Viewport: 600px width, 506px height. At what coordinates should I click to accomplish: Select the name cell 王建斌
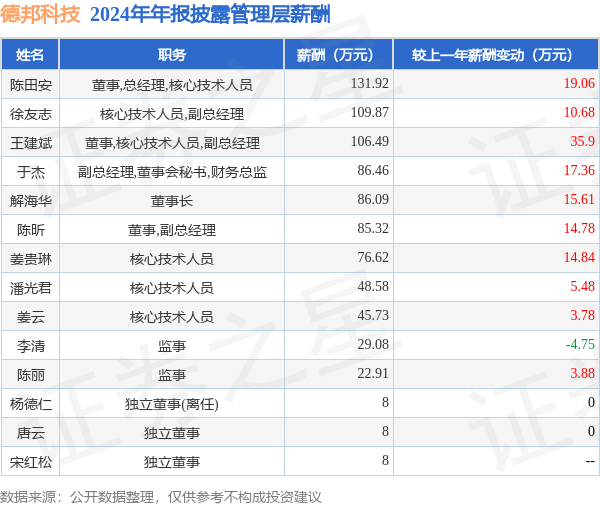pos(31,143)
